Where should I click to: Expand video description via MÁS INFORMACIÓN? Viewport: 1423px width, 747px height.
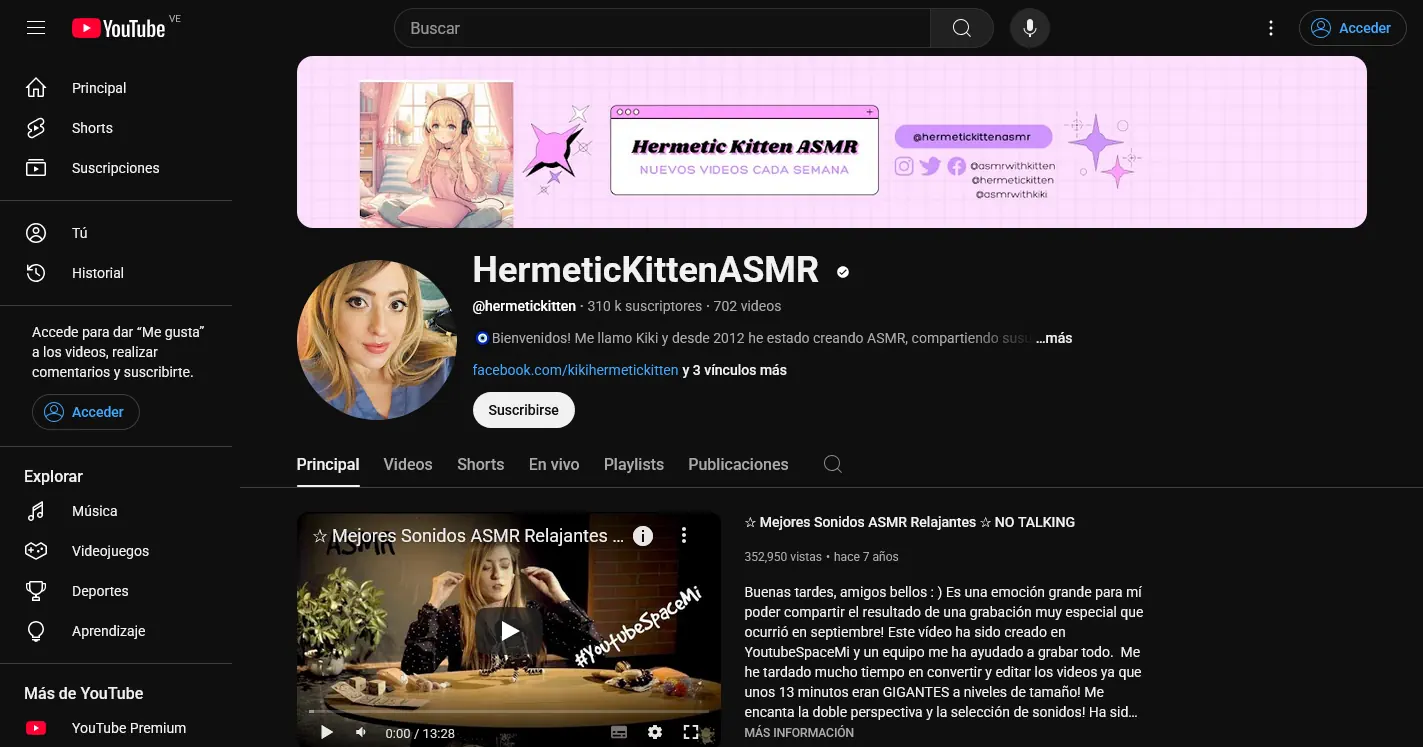click(x=799, y=733)
